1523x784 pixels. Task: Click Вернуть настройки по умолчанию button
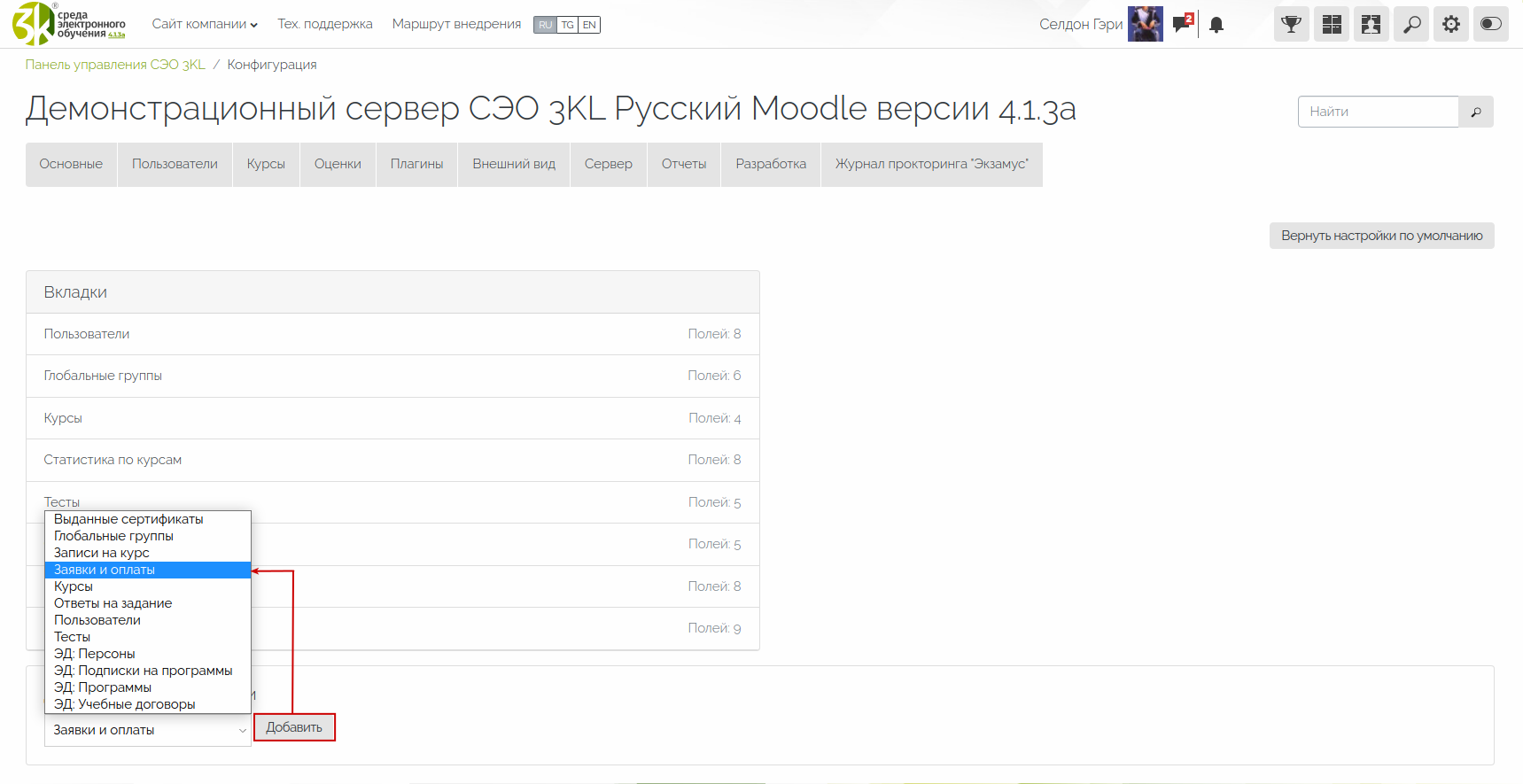click(1381, 236)
